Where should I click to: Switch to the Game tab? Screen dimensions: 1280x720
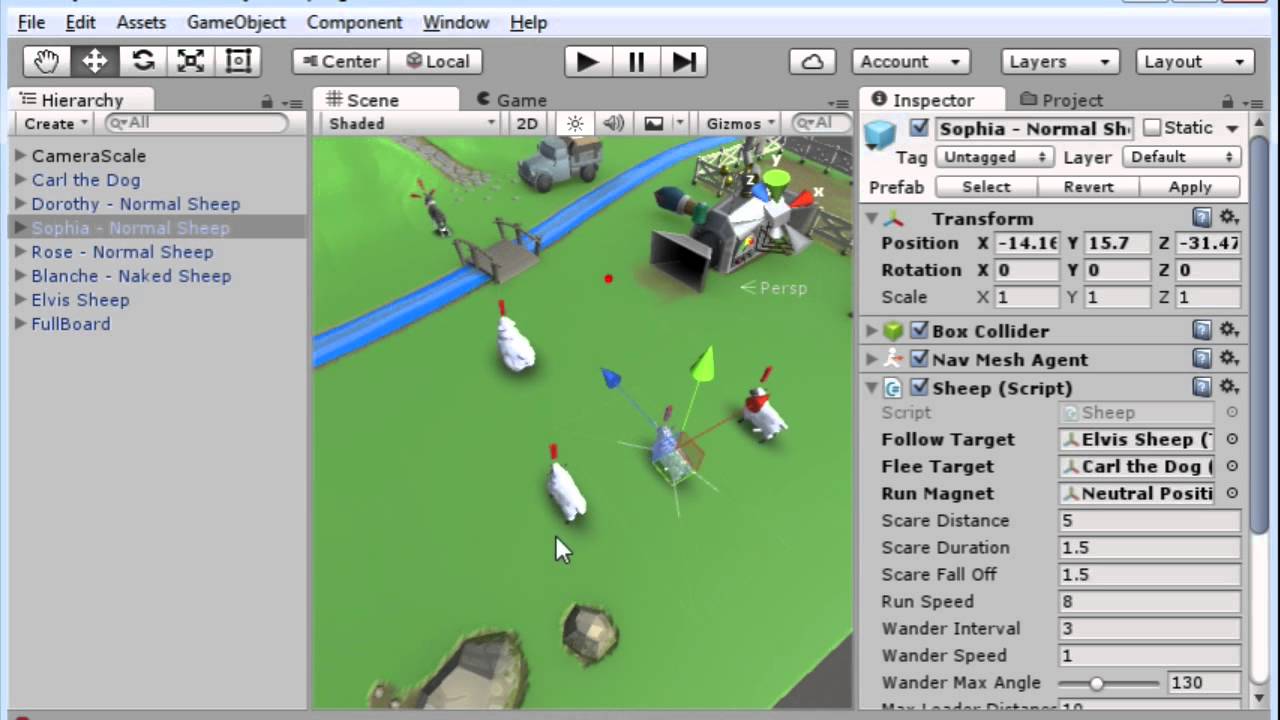click(512, 100)
